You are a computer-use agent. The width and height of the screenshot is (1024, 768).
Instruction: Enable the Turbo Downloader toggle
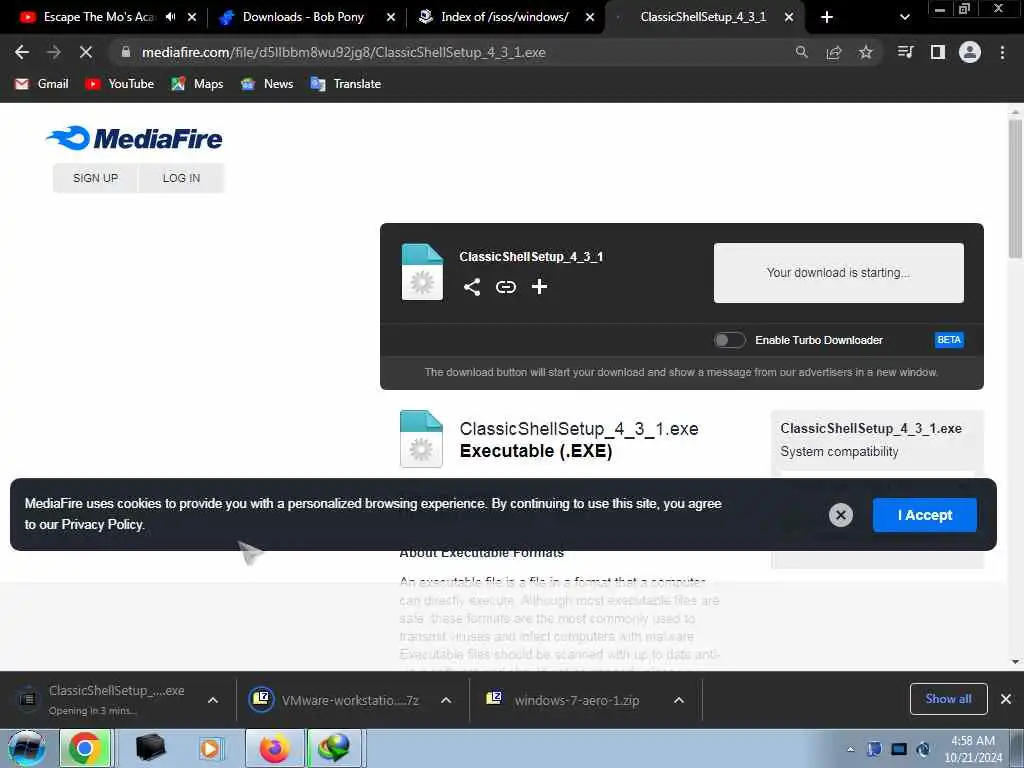click(729, 340)
